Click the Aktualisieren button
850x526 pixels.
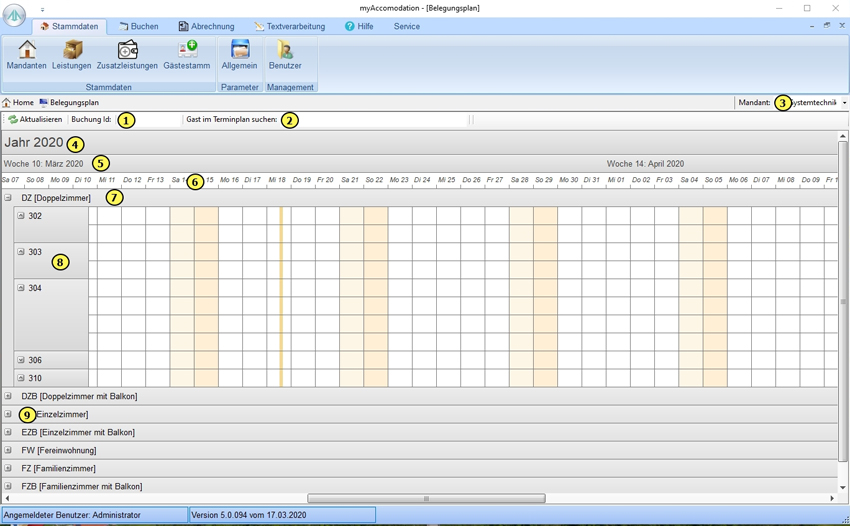tap(35, 120)
